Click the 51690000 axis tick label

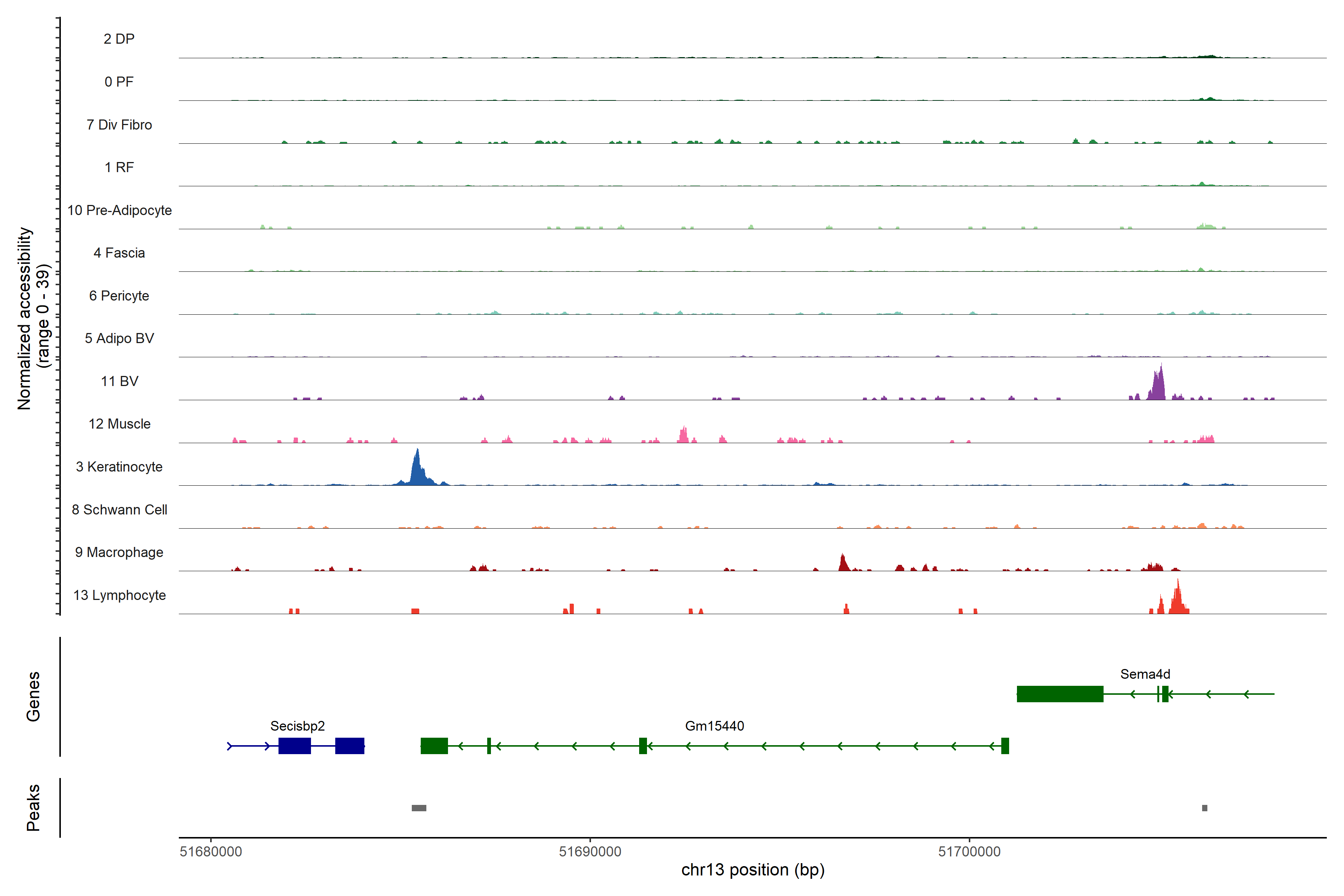tap(590, 852)
